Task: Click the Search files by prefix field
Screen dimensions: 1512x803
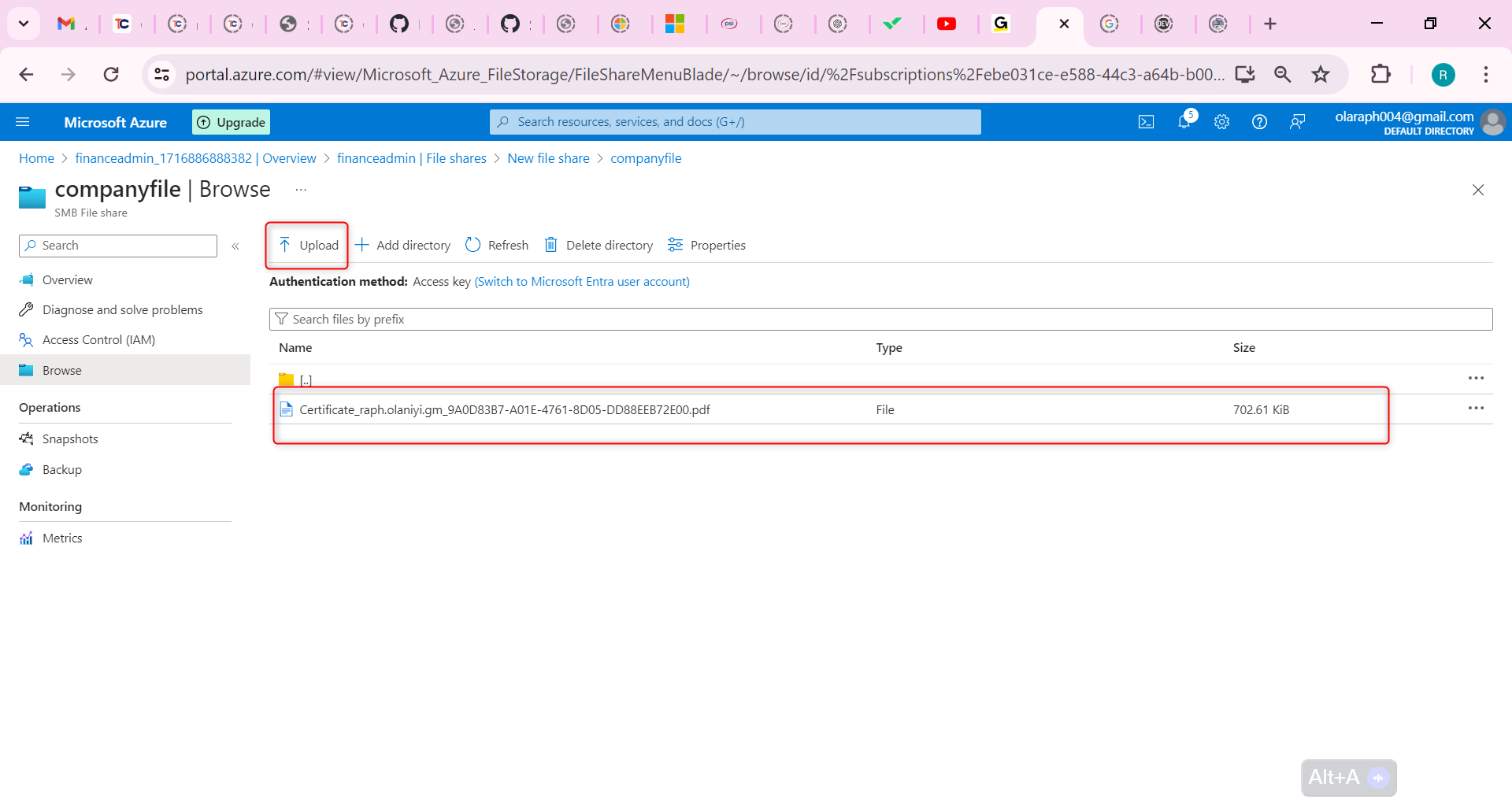Action: point(551,319)
